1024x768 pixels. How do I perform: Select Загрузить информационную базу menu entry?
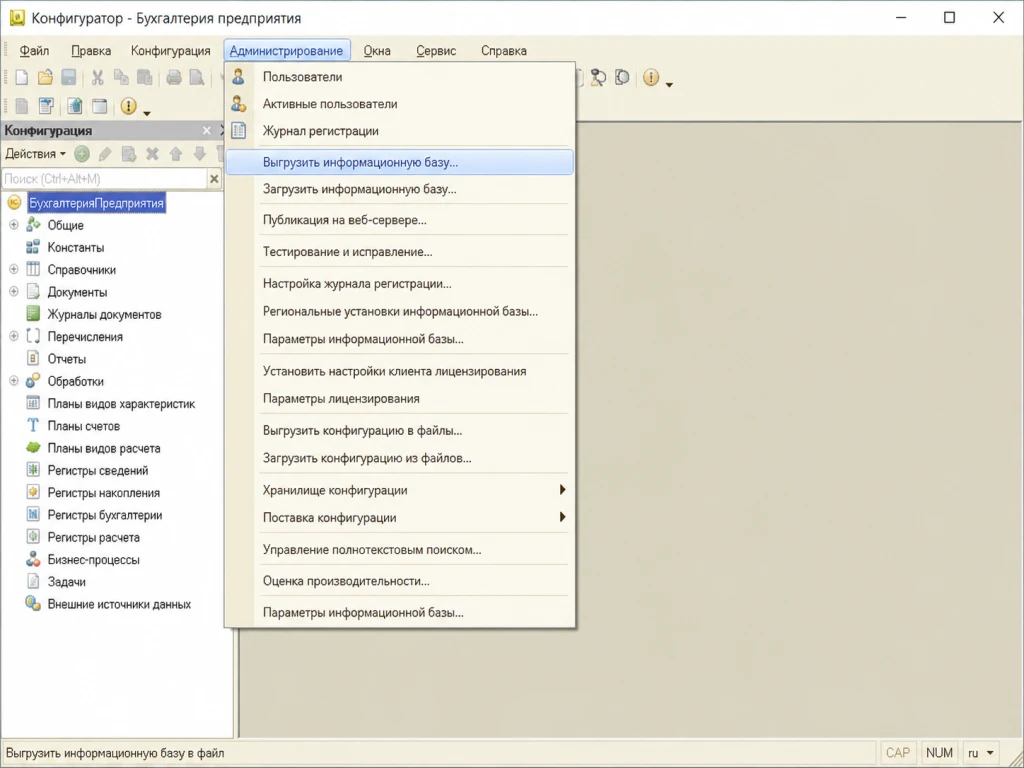400,189
